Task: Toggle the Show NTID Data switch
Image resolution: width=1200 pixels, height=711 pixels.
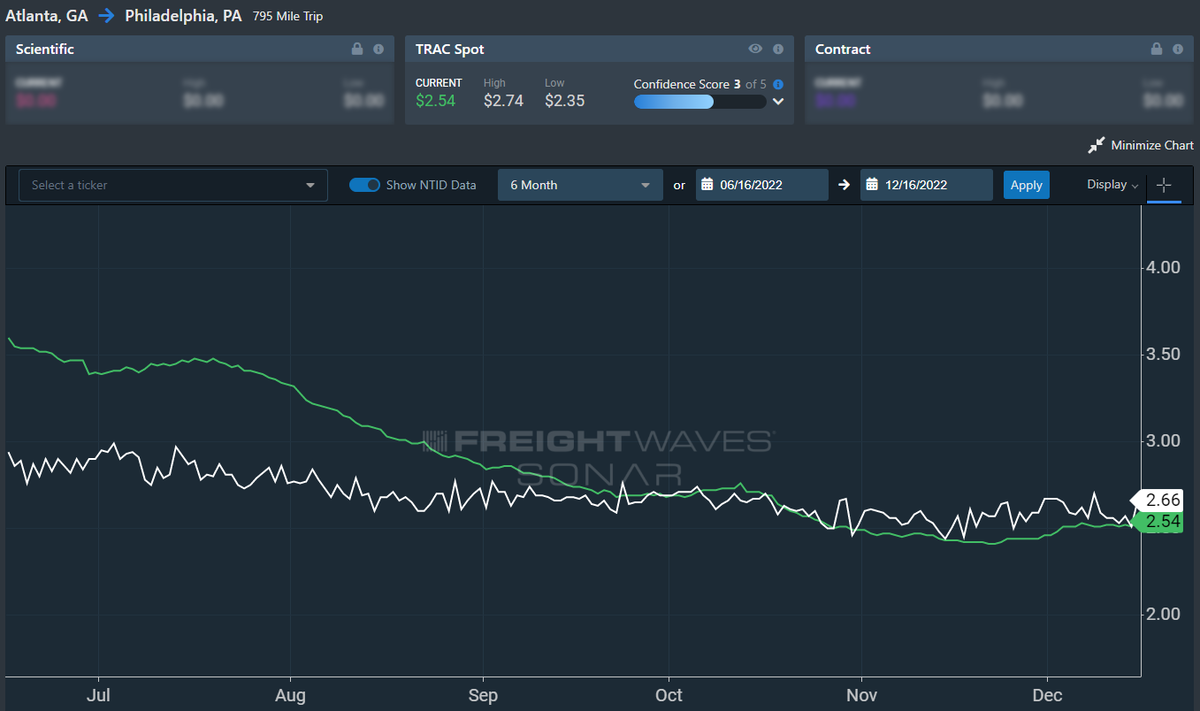Action: point(365,185)
